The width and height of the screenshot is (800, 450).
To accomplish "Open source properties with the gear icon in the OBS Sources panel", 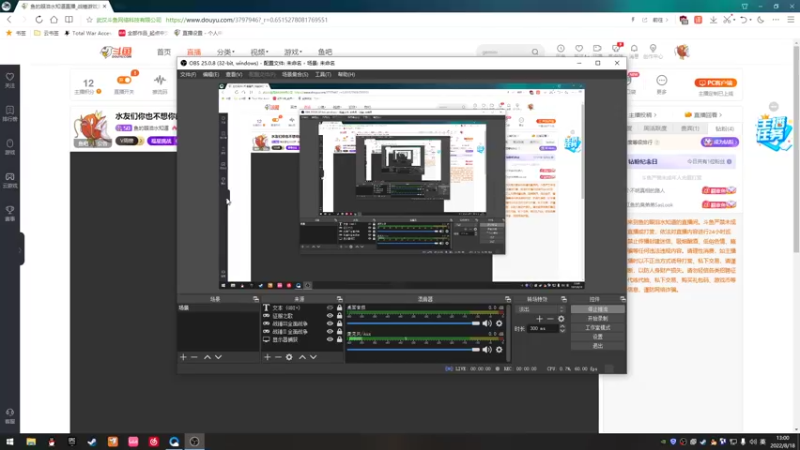I will pyautogui.click(x=289, y=357).
